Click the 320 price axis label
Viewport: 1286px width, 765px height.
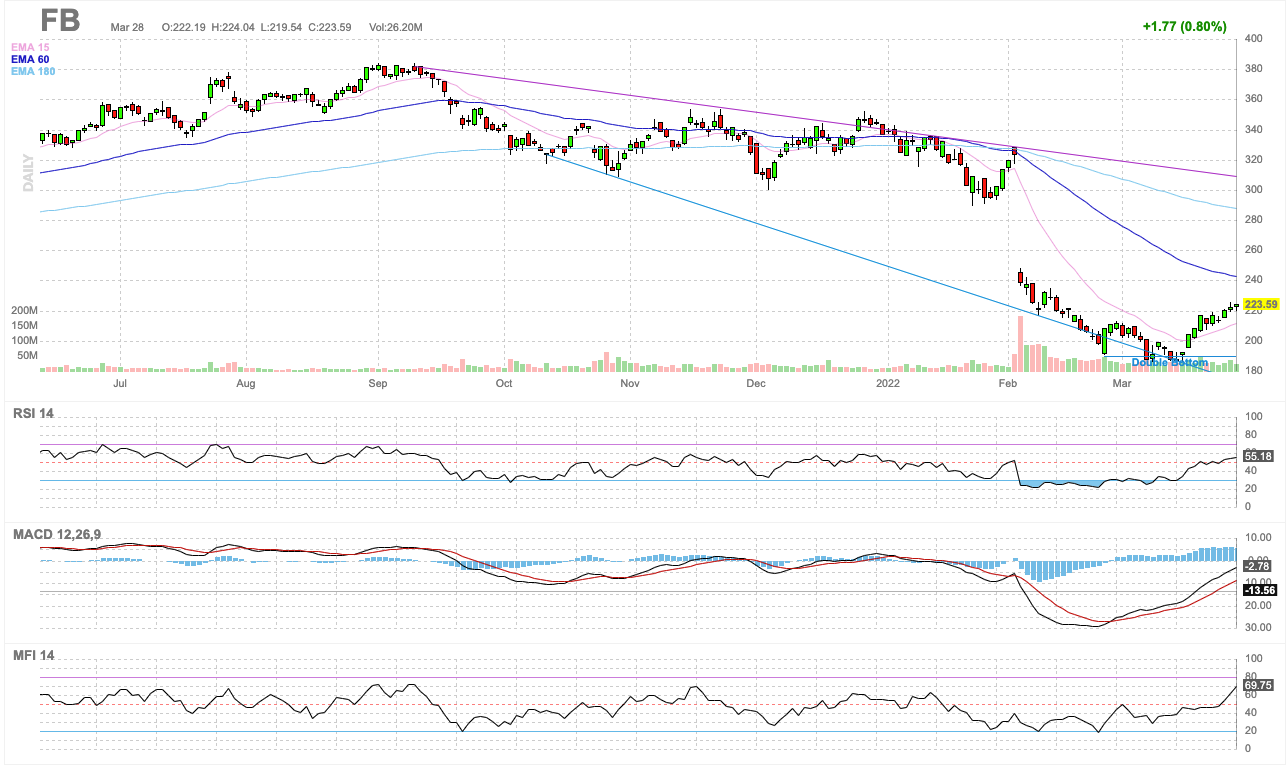1254,160
